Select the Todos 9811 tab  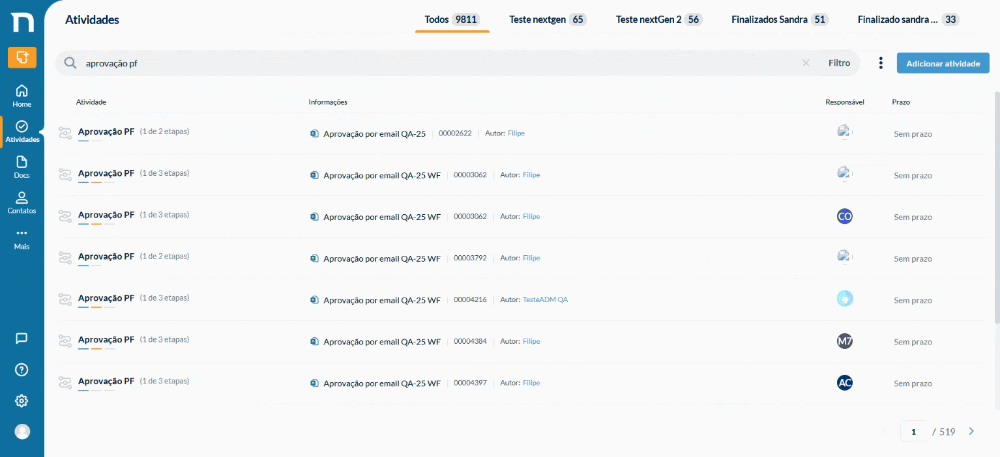tap(452, 20)
